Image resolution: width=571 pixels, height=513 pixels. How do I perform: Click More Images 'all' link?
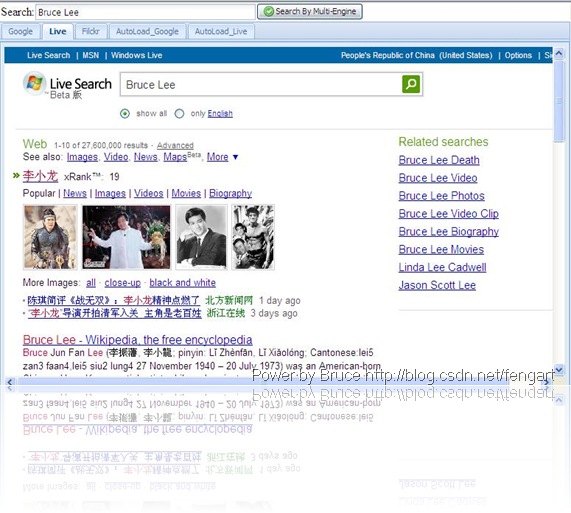point(91,283)
